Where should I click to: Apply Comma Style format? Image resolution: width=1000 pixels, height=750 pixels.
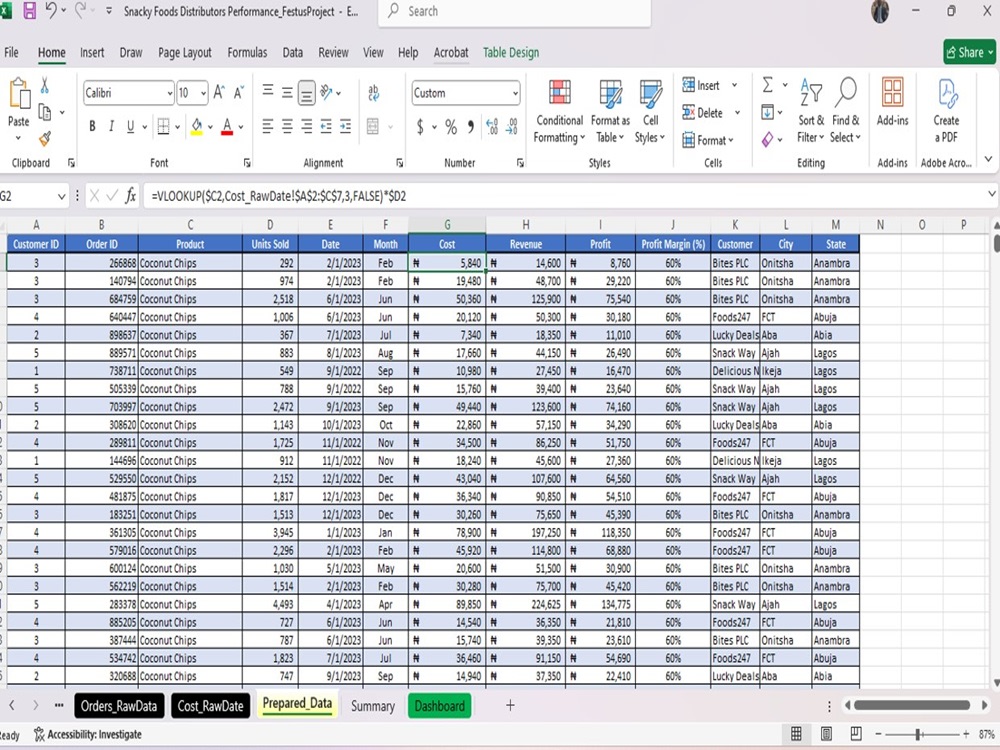pos(471,126)
